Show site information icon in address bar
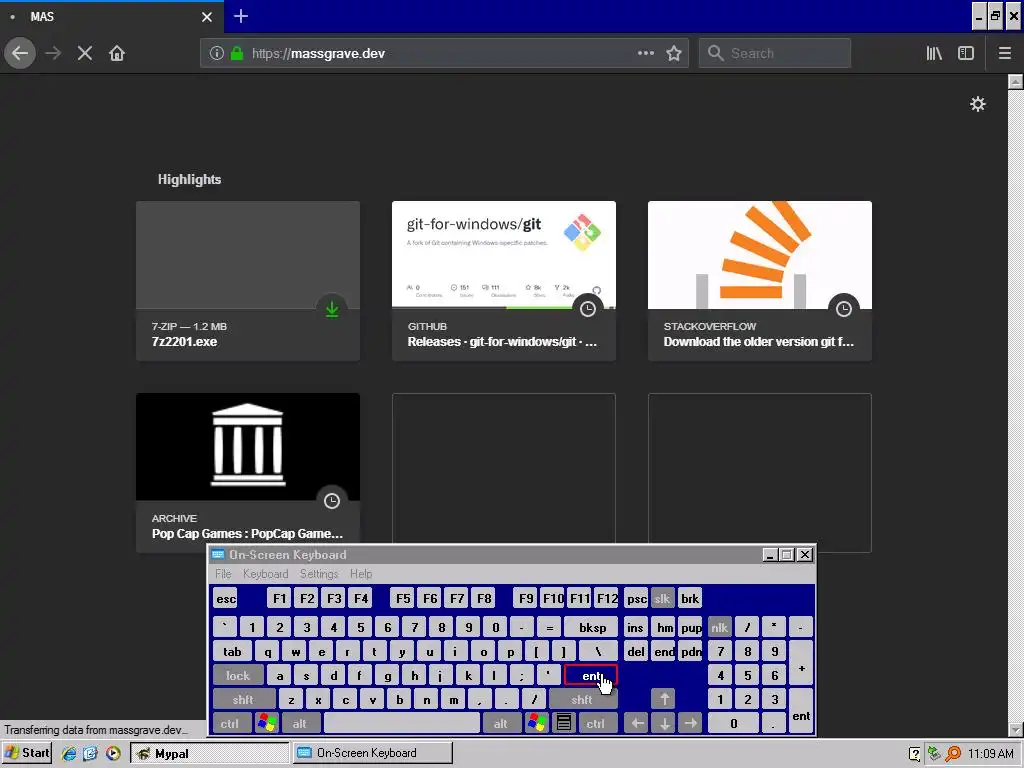Image resolution: width=1024 pixels, height=768 pixels. (217, 54)
